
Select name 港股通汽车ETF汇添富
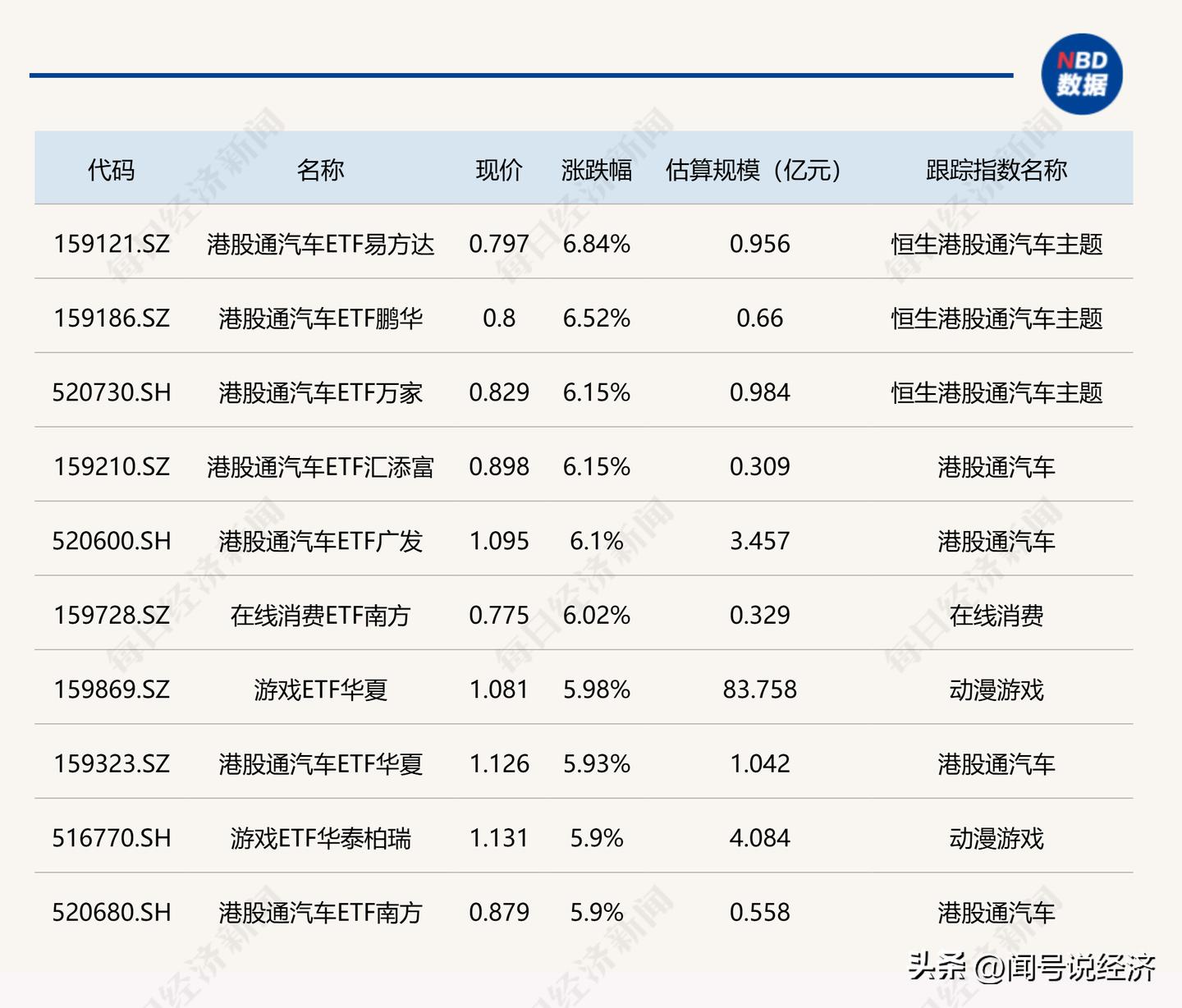coord(320,466)
